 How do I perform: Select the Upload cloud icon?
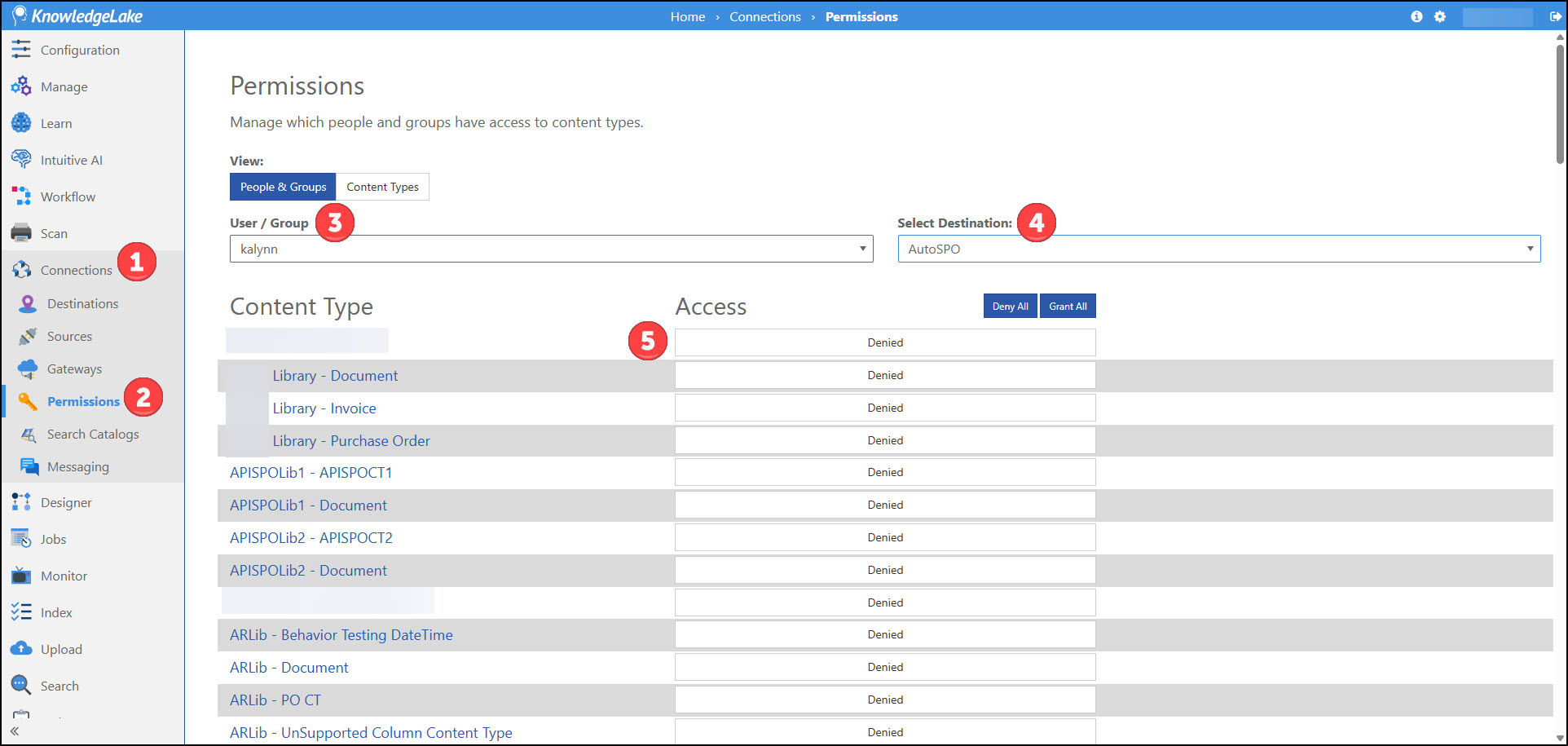click(x=21, y=649)
